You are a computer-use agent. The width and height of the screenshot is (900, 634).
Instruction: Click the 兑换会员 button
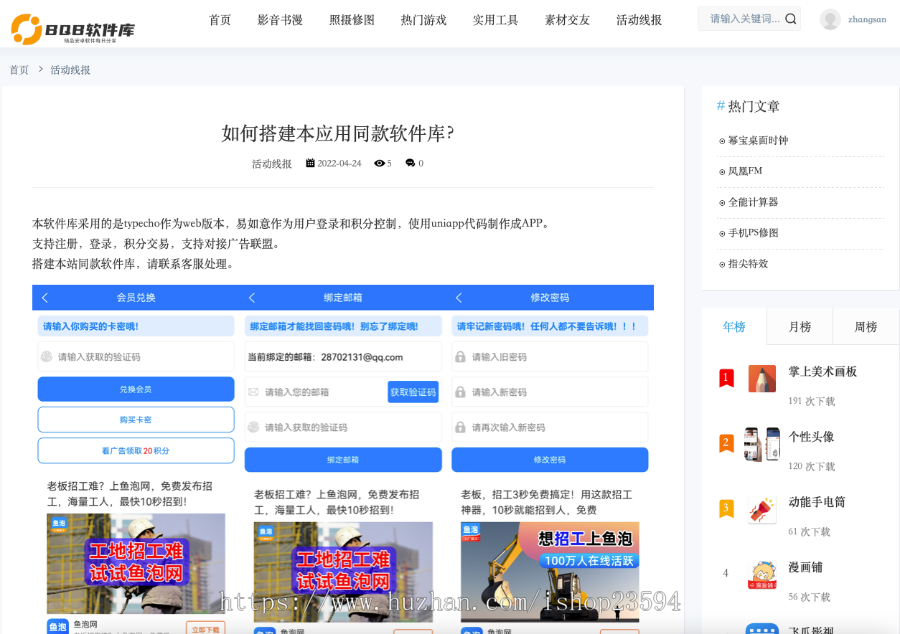tap(136, 389)
